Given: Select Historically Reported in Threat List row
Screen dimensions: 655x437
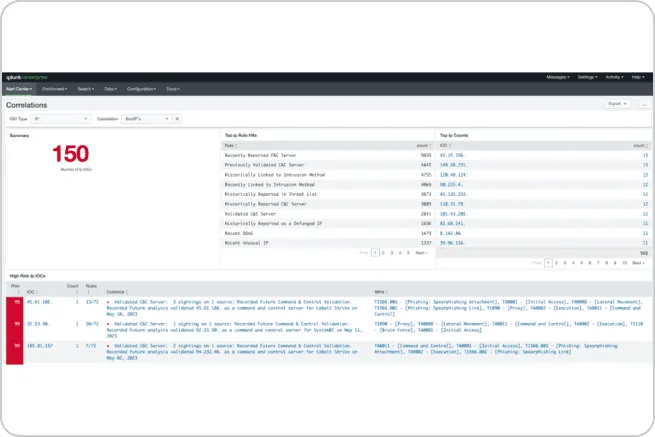Looking at the screenshot, I should (328, 194).
